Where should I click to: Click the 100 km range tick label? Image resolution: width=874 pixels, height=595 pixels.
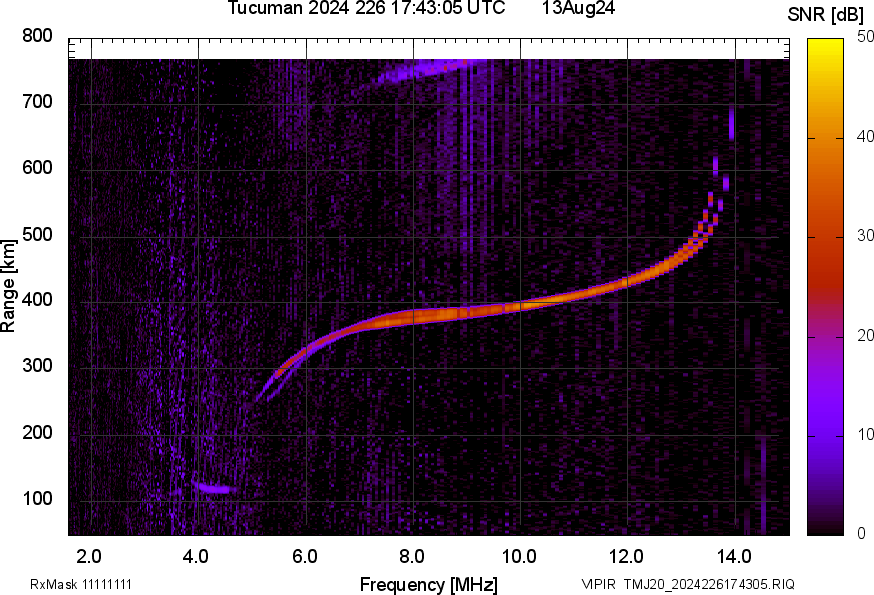coord(37,500)
